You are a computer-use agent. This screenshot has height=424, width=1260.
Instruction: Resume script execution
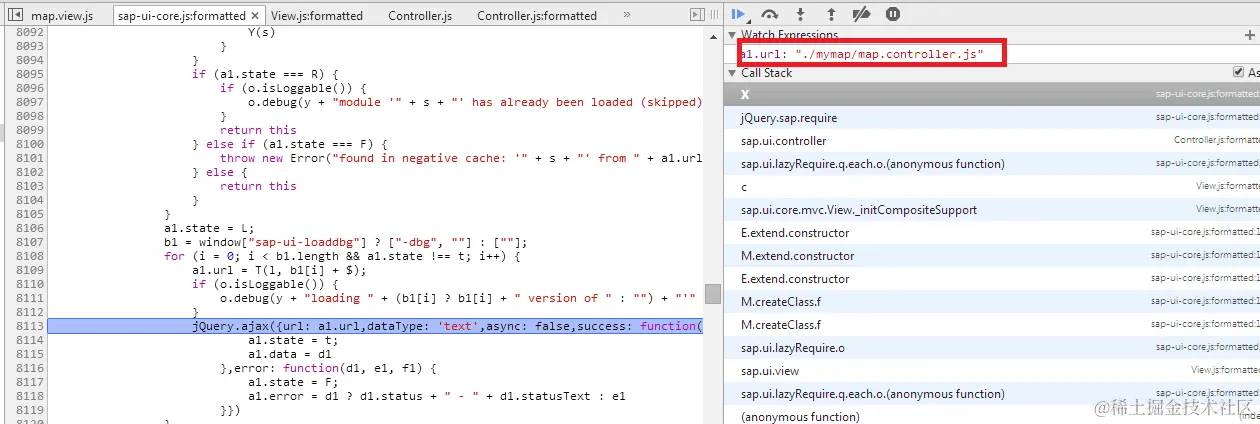pos(739,14)
